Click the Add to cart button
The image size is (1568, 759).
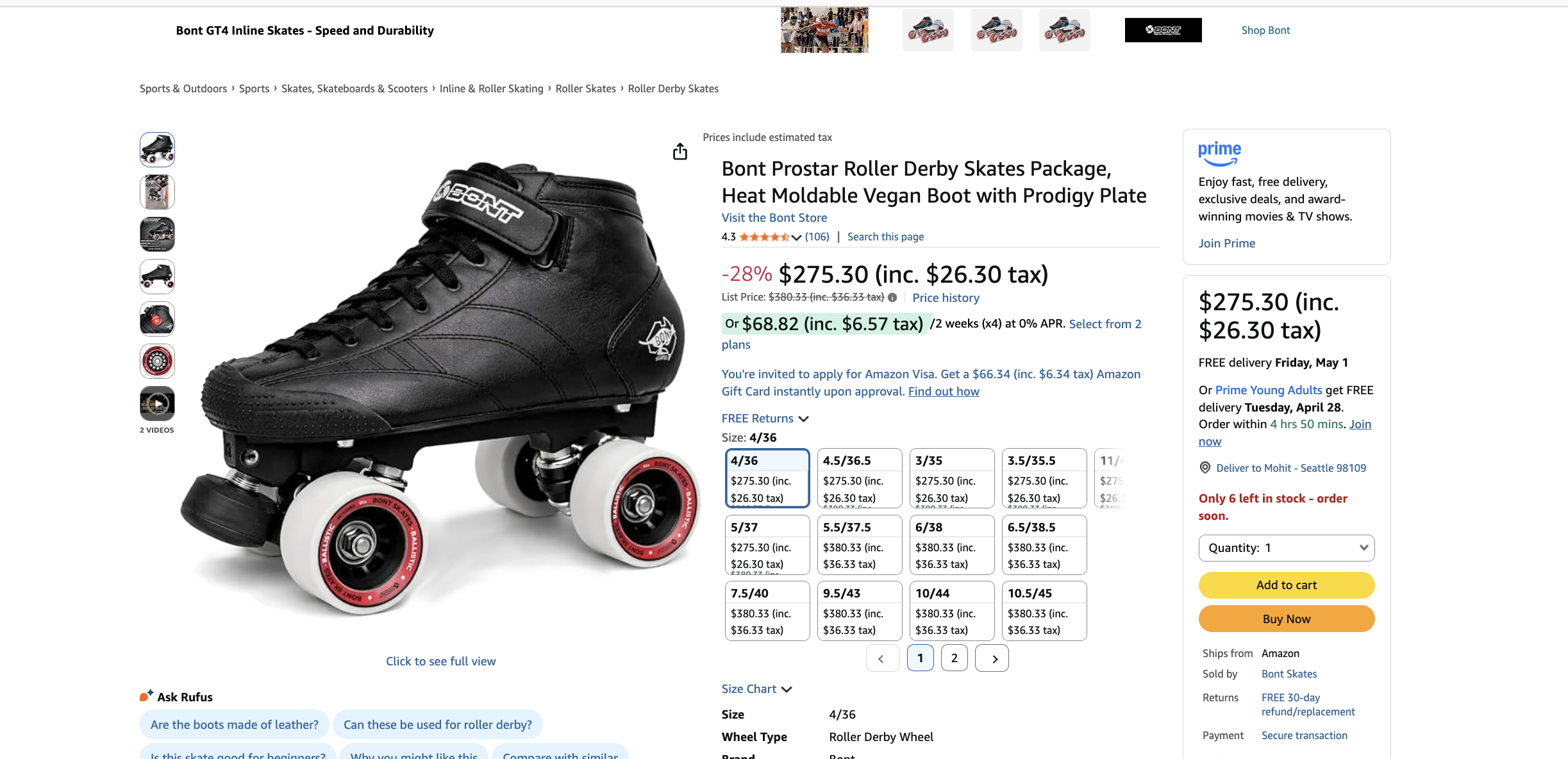[x=1286, y=585]
